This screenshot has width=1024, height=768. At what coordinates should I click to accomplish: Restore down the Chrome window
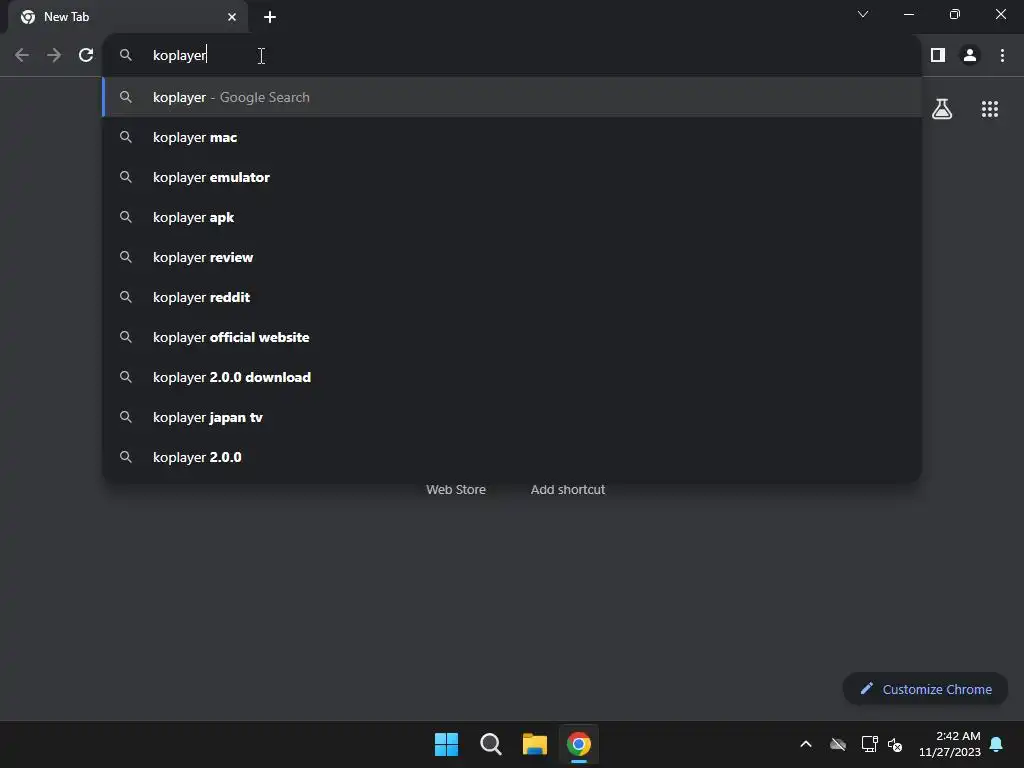pos(955,14)
